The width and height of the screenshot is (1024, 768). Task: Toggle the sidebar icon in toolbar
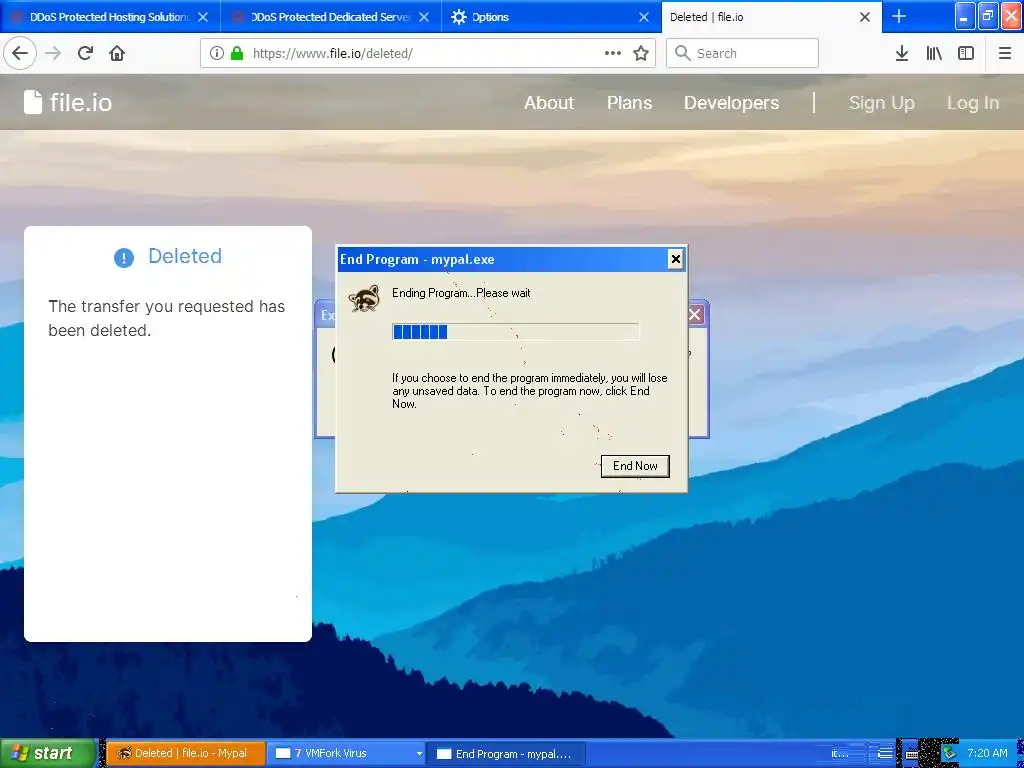[x=966, y=54]
